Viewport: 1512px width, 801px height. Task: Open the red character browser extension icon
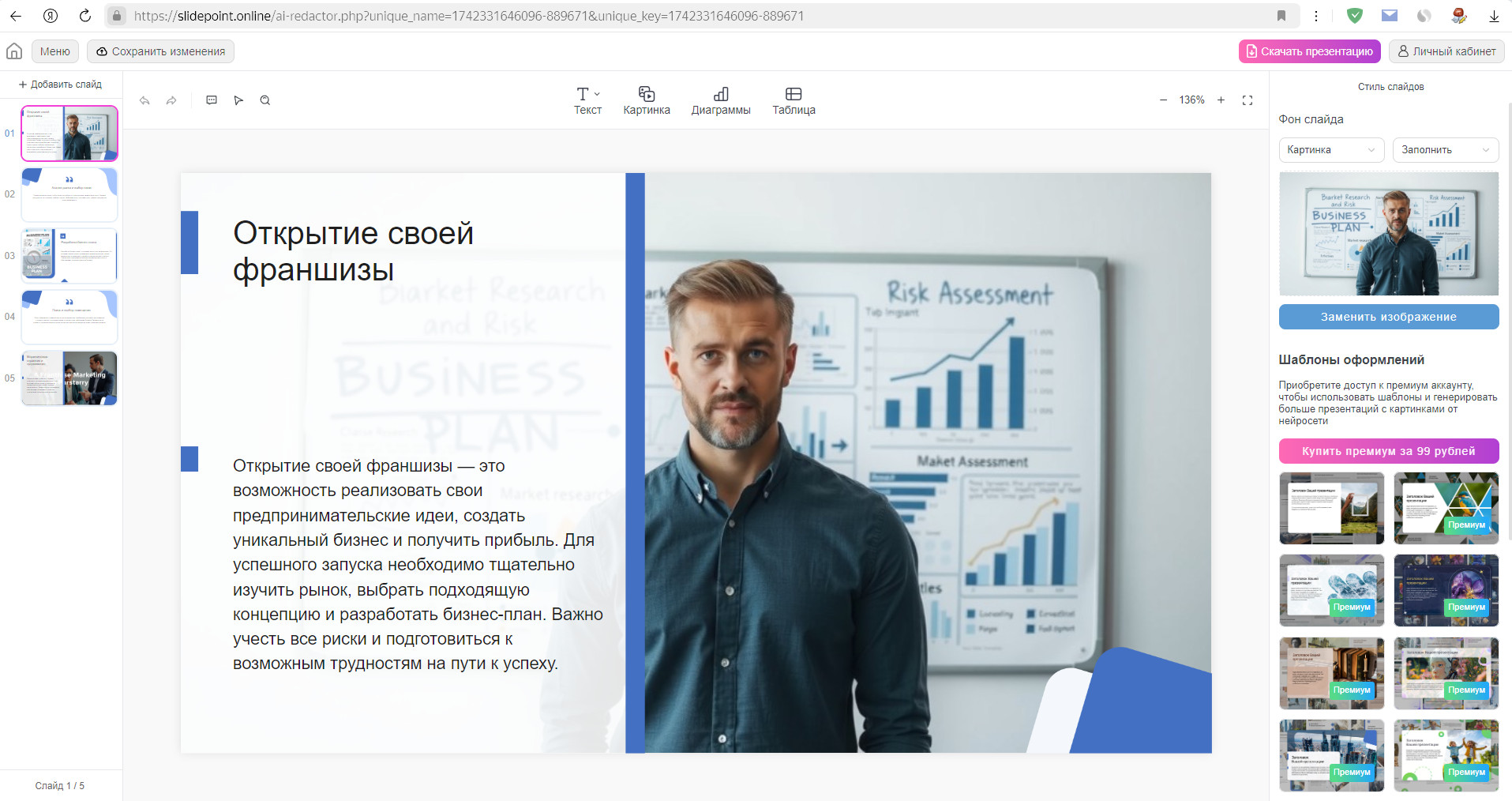click(x=1459, y=16)
